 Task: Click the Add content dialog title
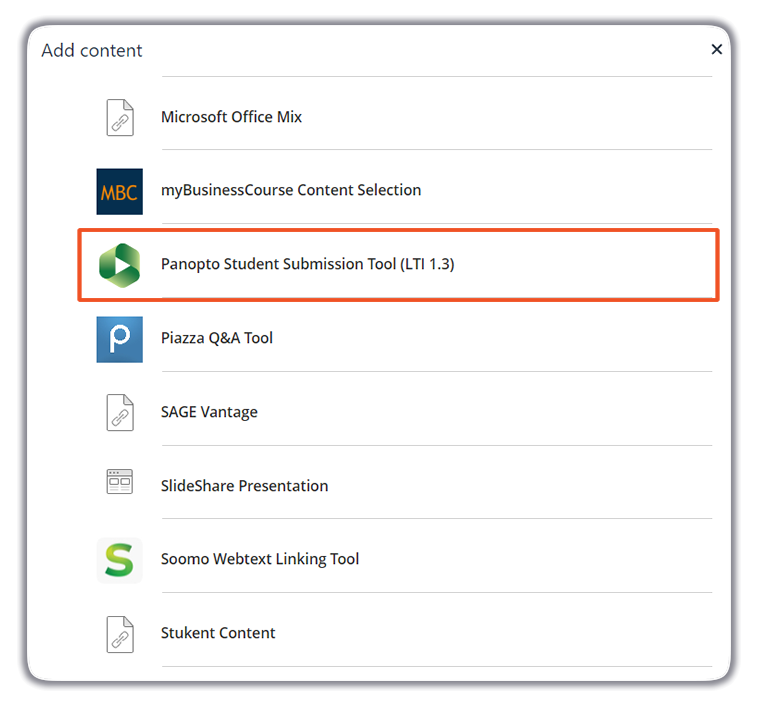point(92,50)
